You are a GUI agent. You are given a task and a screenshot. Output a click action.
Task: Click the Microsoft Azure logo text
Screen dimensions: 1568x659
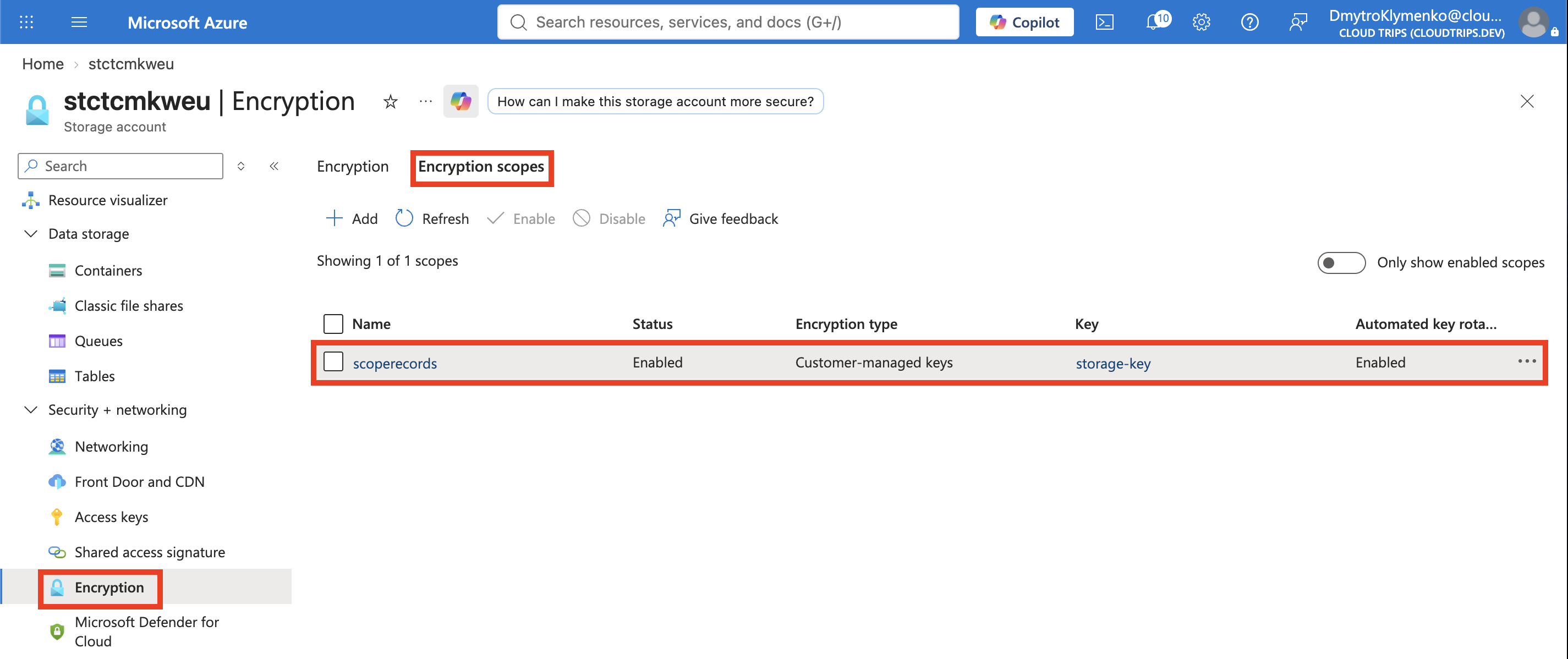(x=187, y=23)
